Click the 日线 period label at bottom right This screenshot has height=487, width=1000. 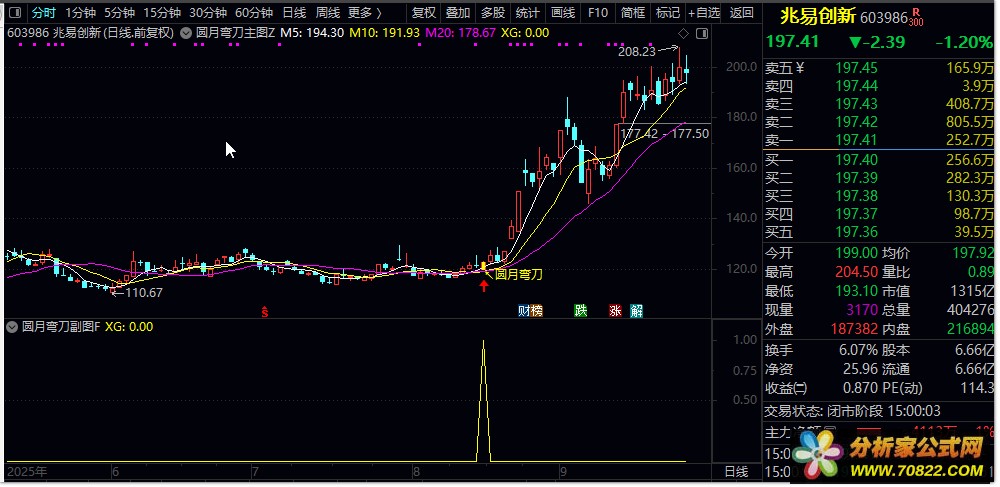736,472
